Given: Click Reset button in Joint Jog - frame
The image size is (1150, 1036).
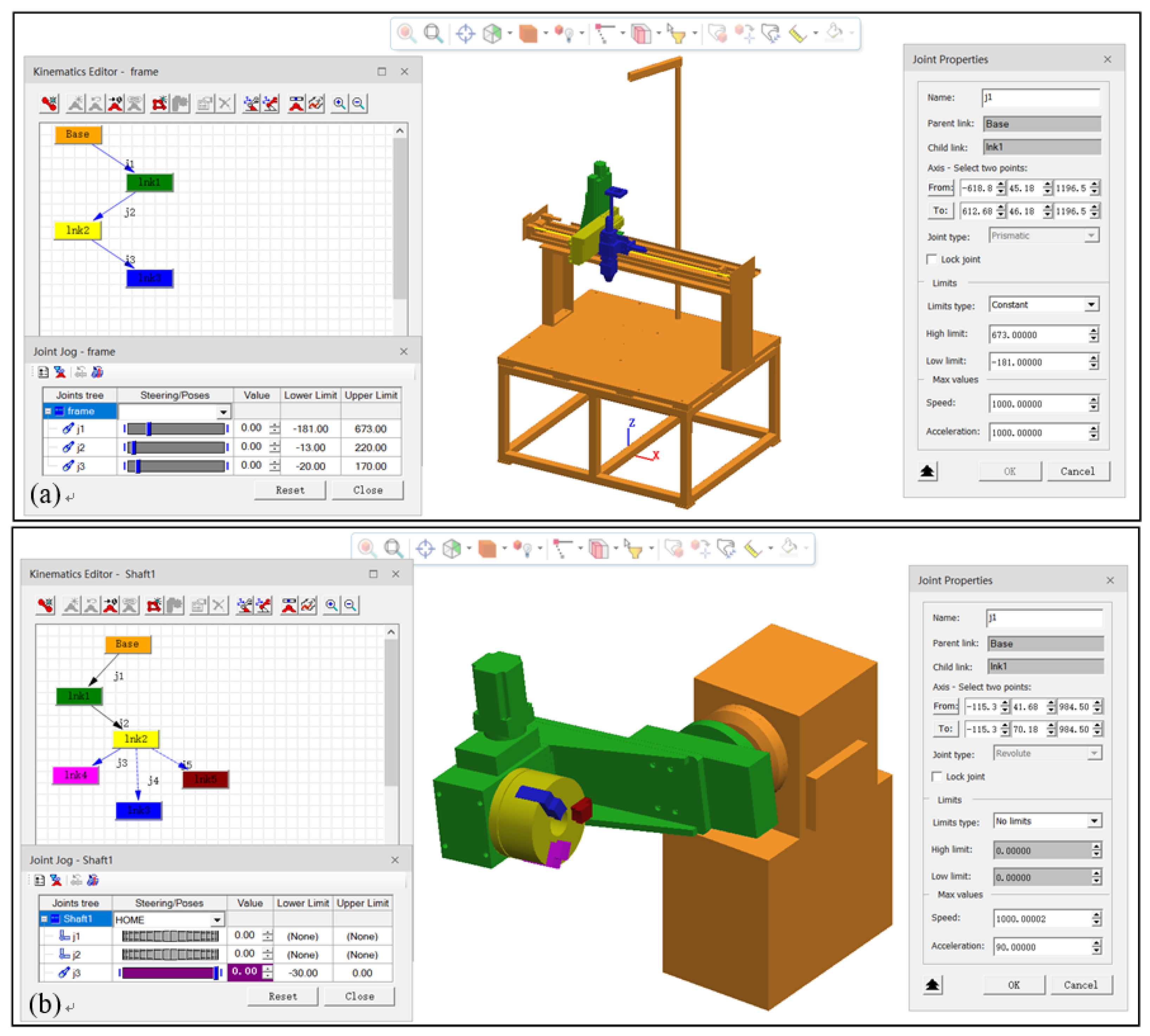Looking at the screenshot, I should coord(290,490).
